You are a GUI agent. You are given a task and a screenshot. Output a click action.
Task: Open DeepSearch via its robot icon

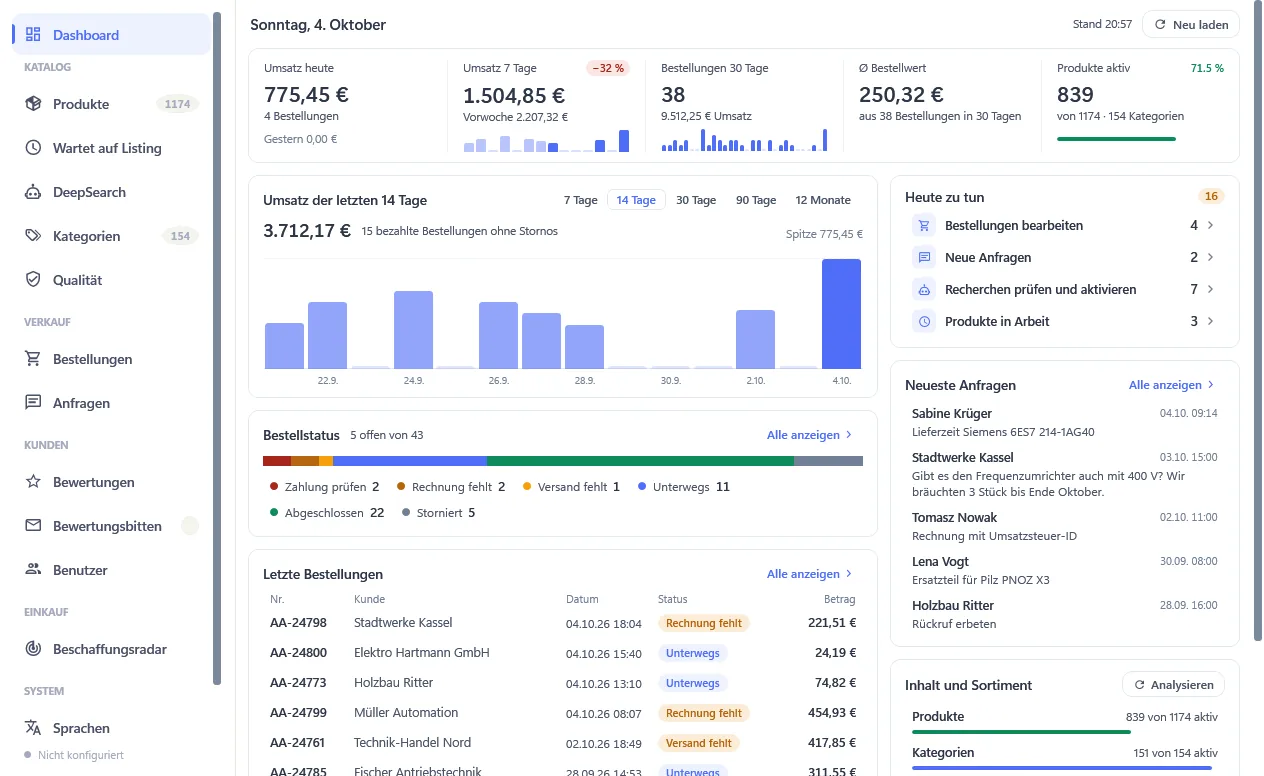click(33, 192)
